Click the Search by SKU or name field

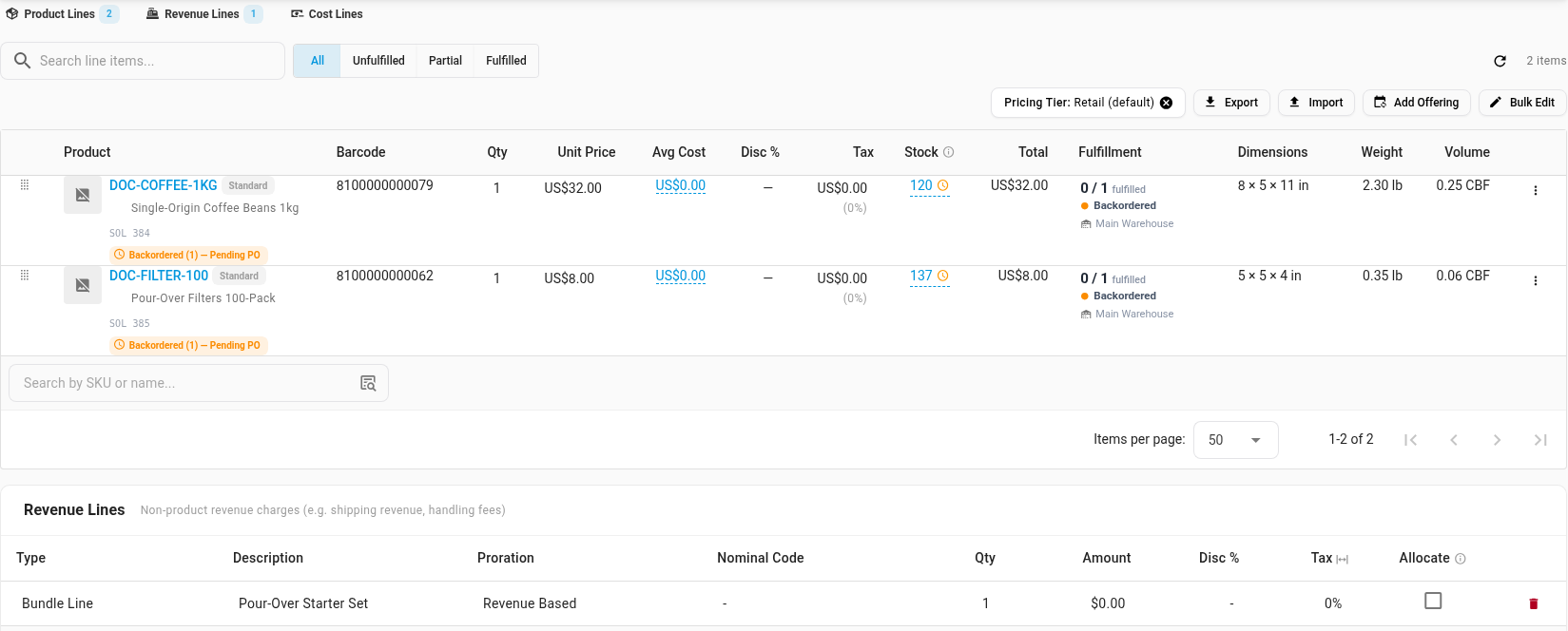199,383
